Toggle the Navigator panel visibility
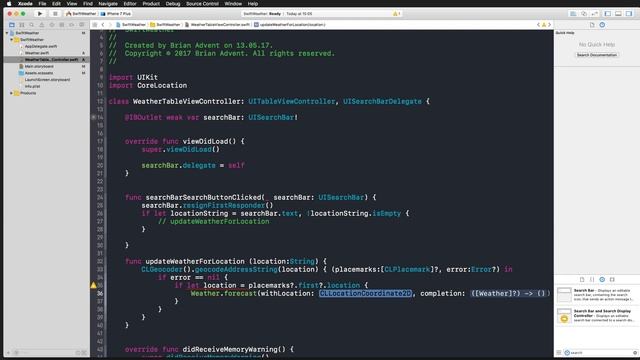This screenshot has height=360, width=640. point(608,14)
